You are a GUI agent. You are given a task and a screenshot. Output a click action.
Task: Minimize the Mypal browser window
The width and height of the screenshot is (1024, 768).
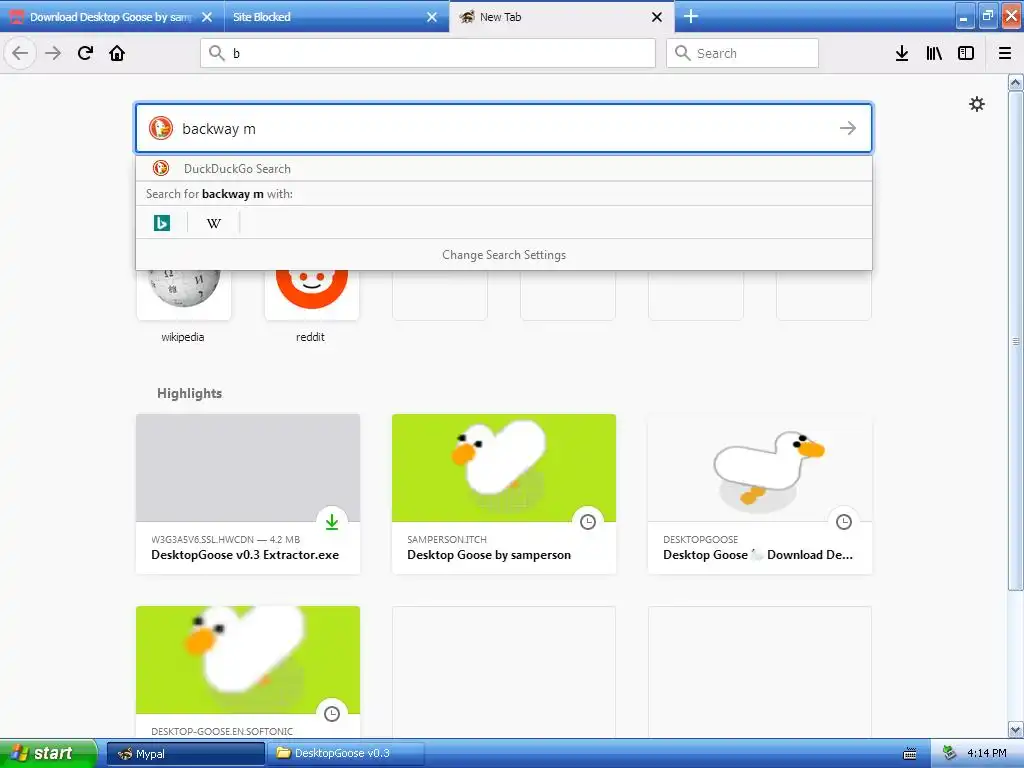(x=965, y=16)
